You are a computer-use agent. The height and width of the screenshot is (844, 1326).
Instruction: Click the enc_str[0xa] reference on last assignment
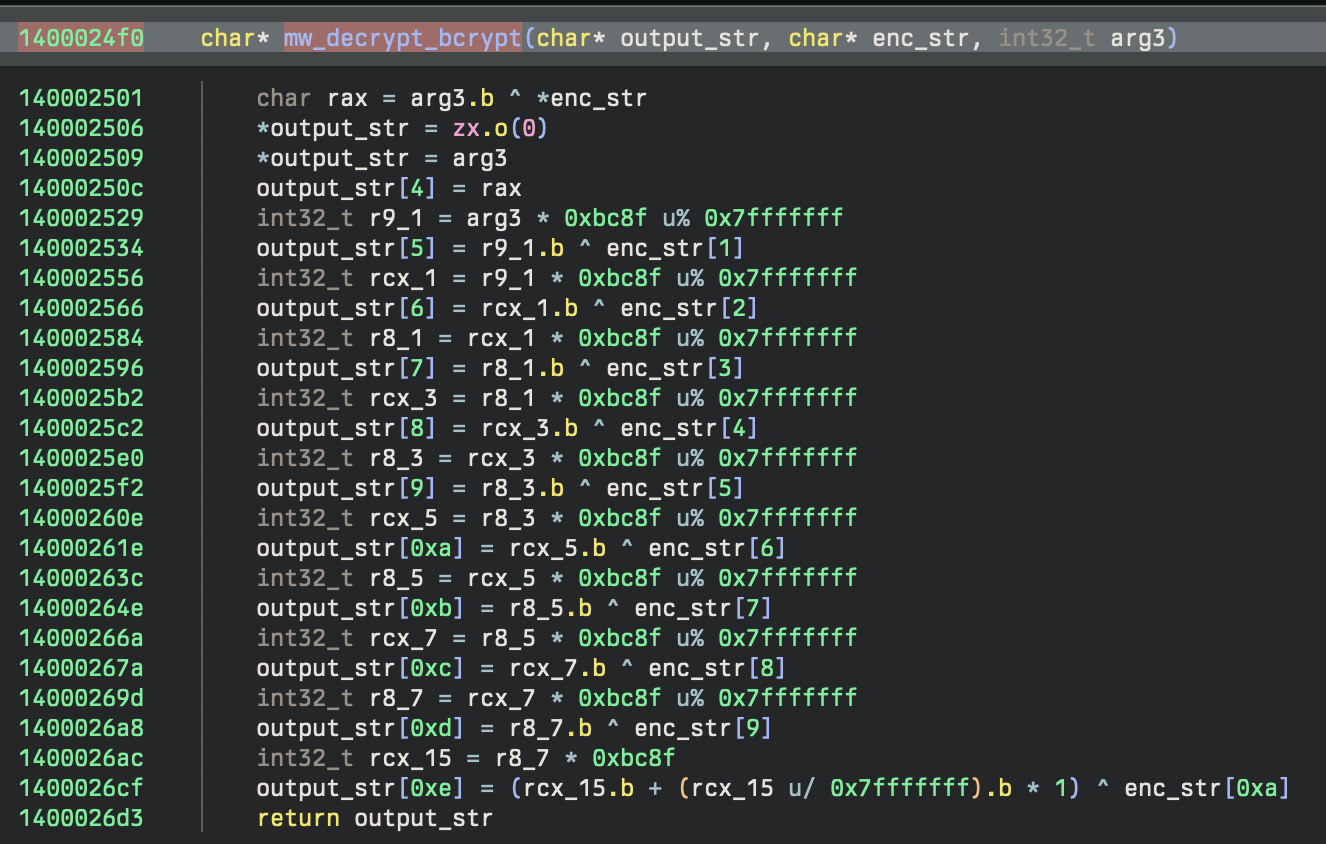coord(1206,788)
